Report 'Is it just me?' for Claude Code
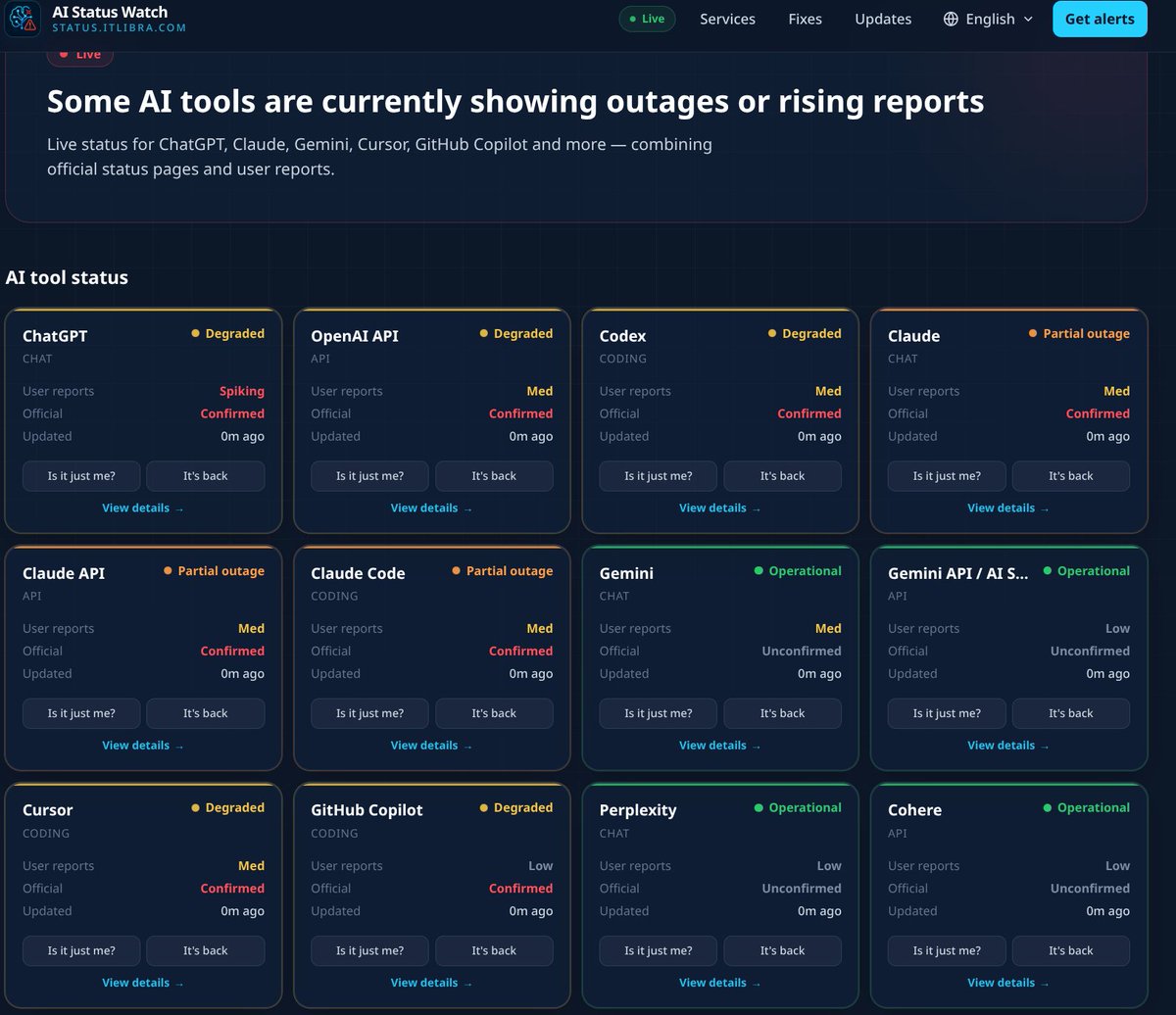Image resolution: width=1176 pixels, height=1015 pixels. pyautogui.click(x=369, y=713)
